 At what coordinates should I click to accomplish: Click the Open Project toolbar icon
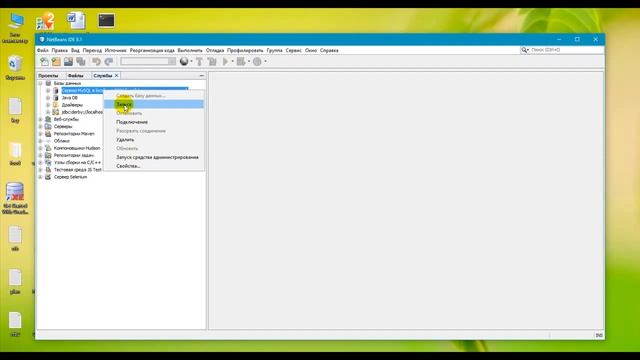click(x=68, y=62)
